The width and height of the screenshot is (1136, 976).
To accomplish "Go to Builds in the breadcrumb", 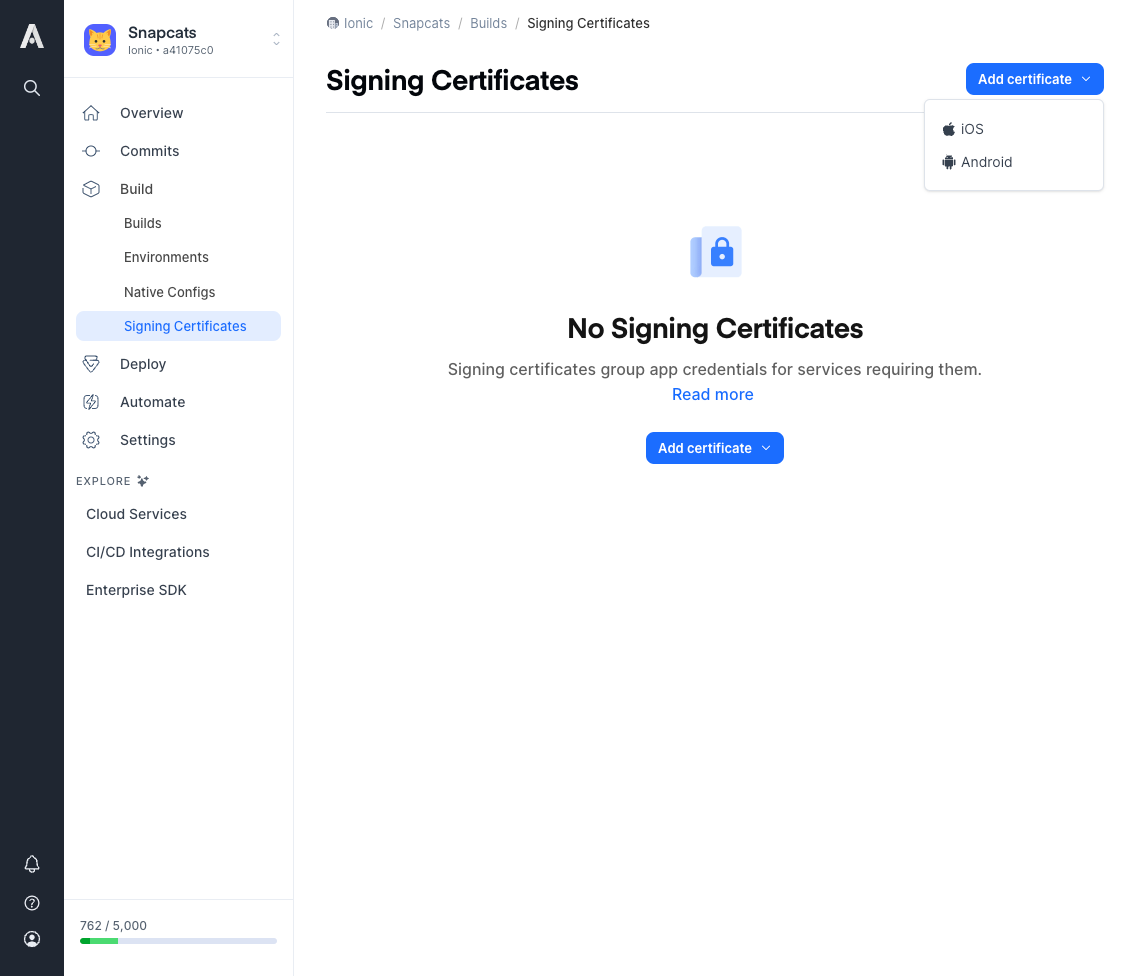I will coord(488,23).
